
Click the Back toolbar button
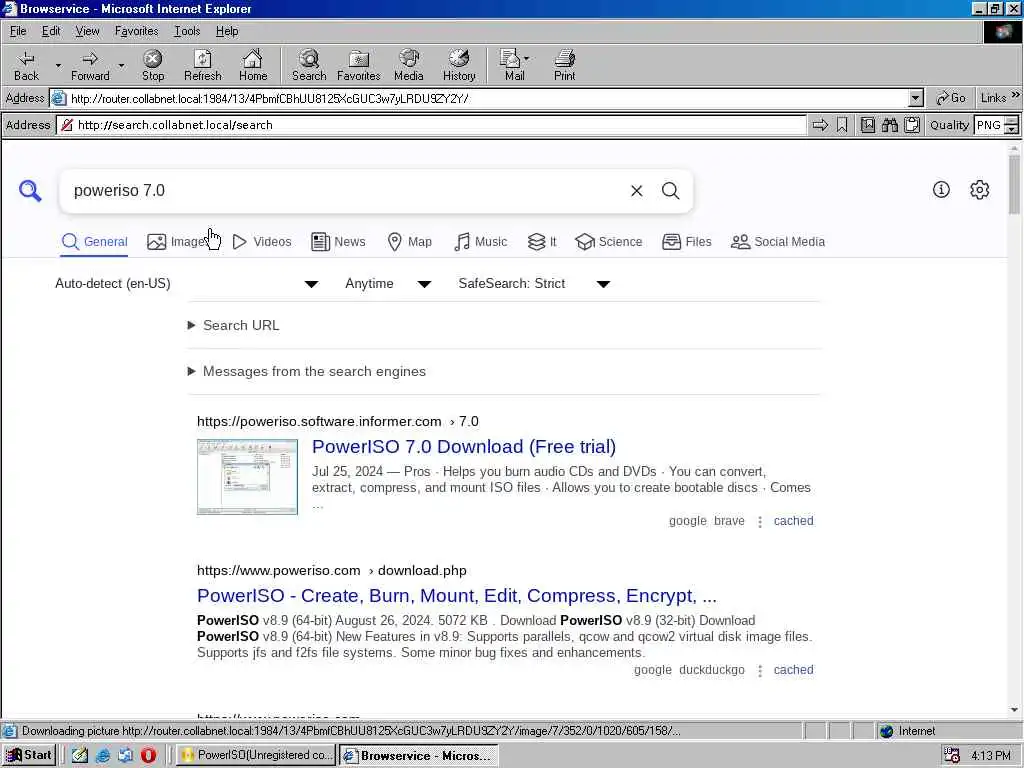[26, 65]
